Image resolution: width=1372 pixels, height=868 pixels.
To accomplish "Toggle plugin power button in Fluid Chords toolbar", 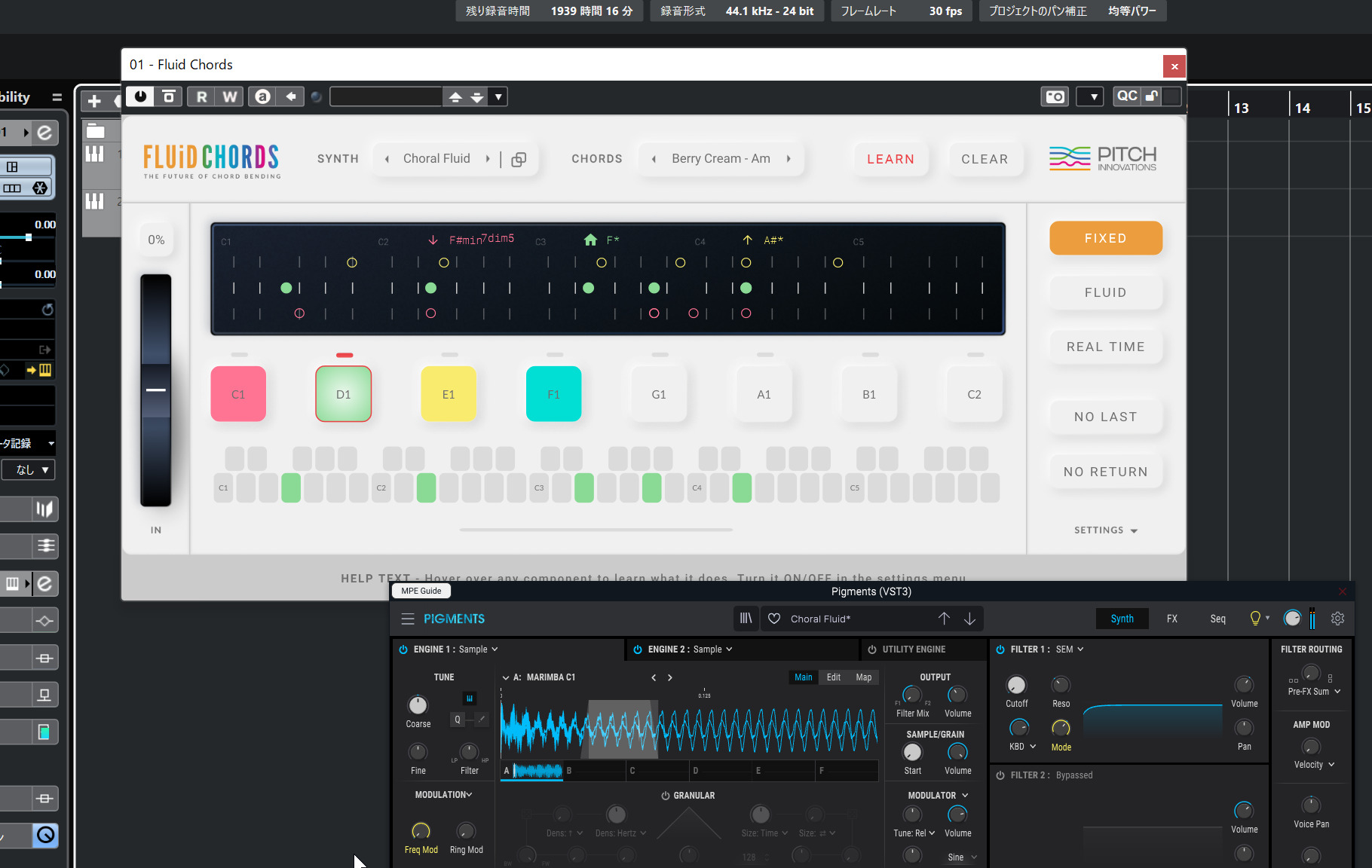I will pos(140,96).
